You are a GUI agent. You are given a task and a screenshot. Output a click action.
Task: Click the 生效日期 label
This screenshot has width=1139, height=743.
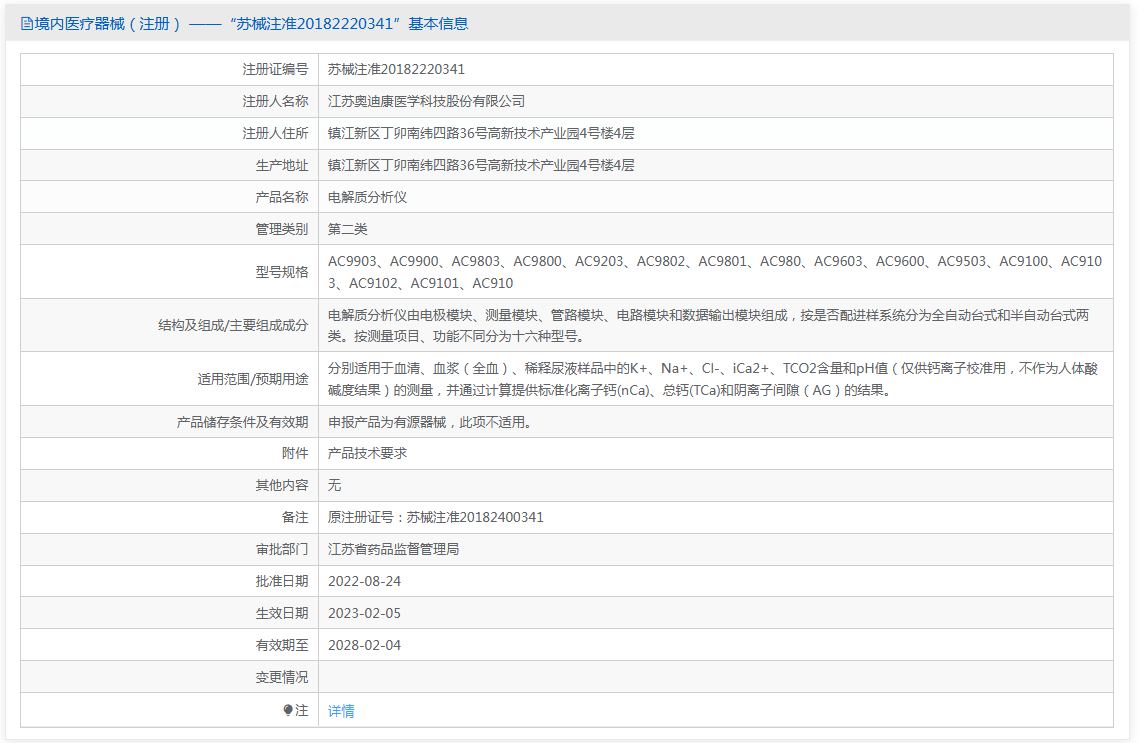point(282,613)
